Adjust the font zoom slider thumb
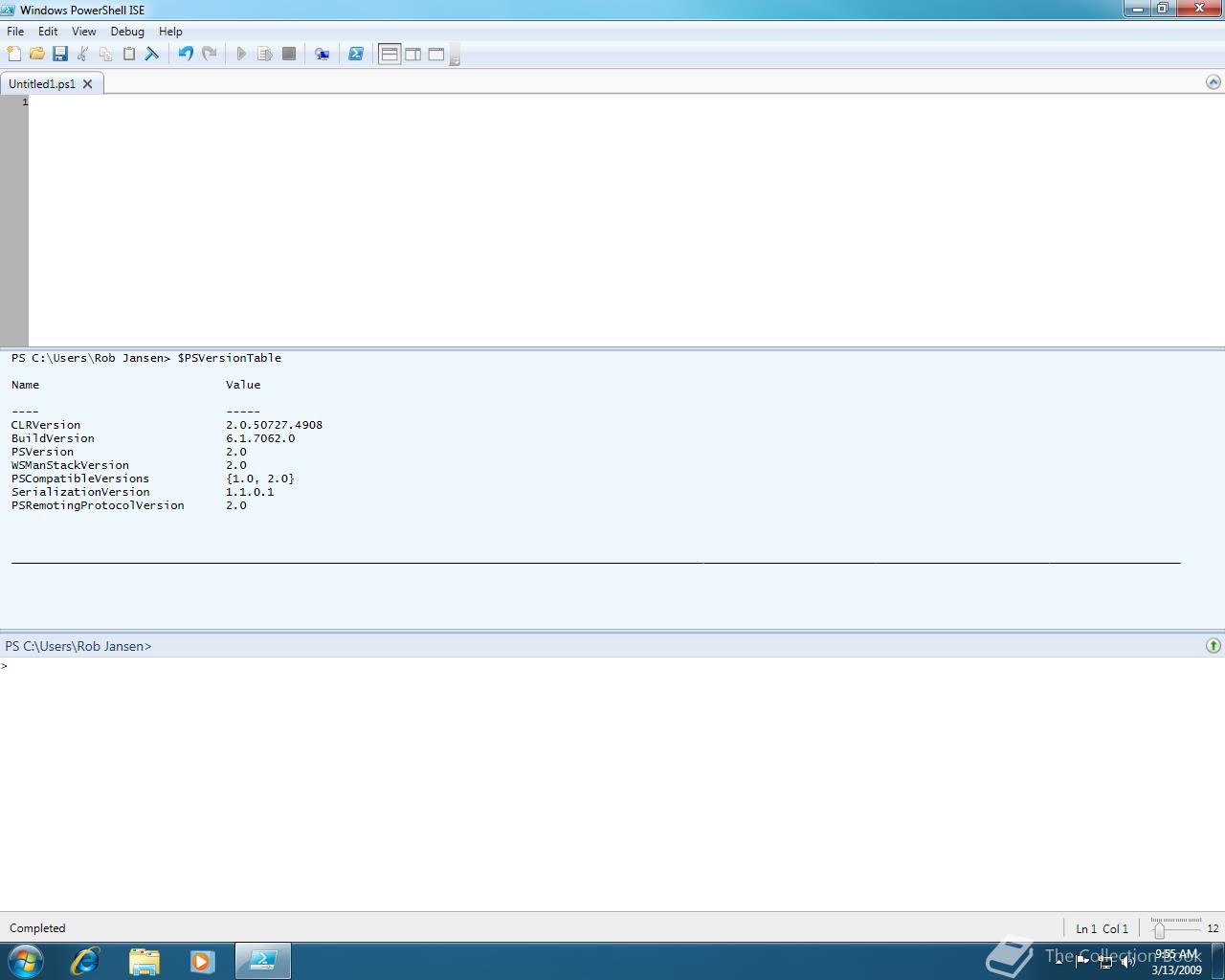This screenshot has height=980, width=1225. (x=1159, y=929)
